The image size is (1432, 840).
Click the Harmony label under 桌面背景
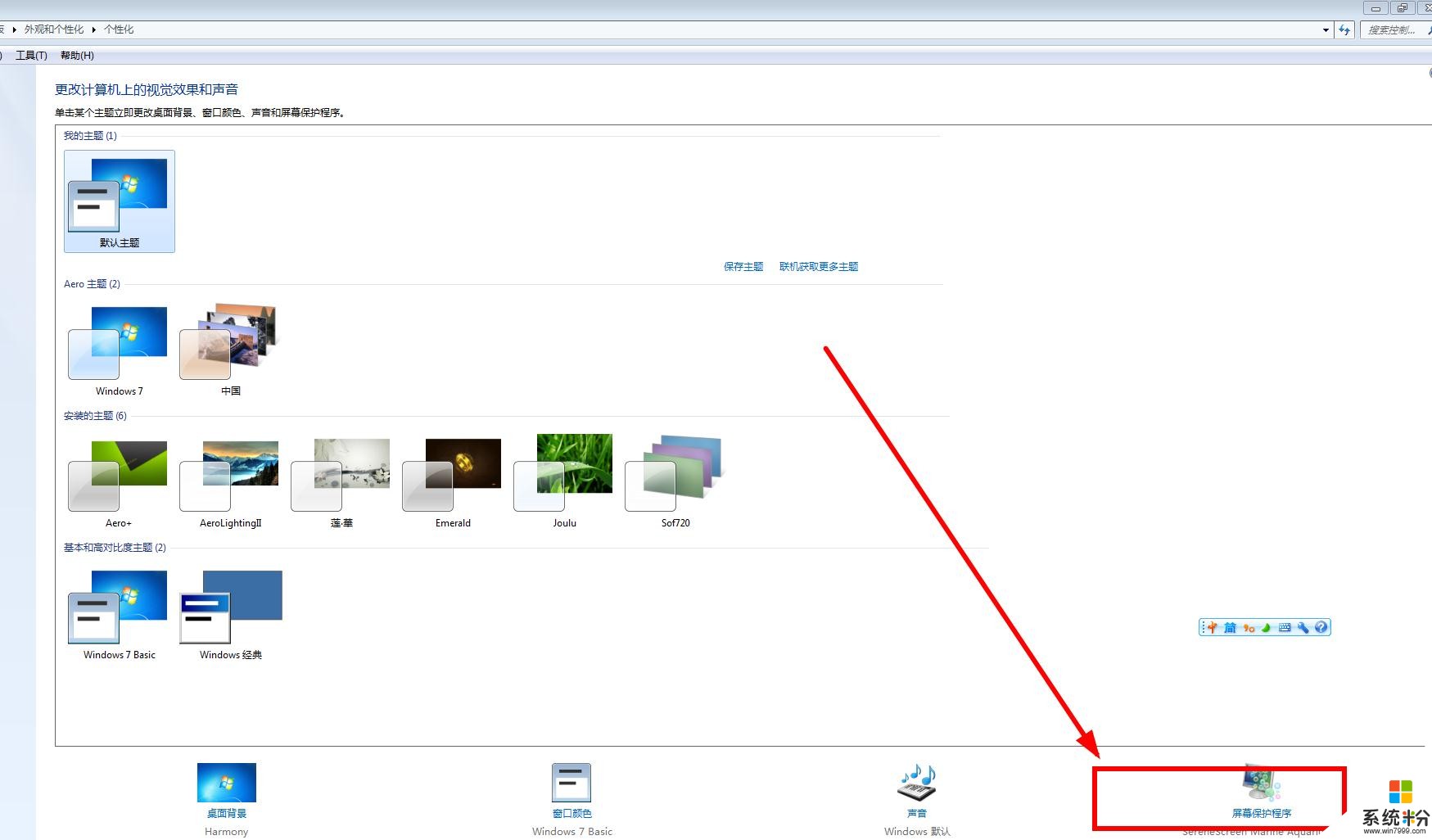point(227,832)
